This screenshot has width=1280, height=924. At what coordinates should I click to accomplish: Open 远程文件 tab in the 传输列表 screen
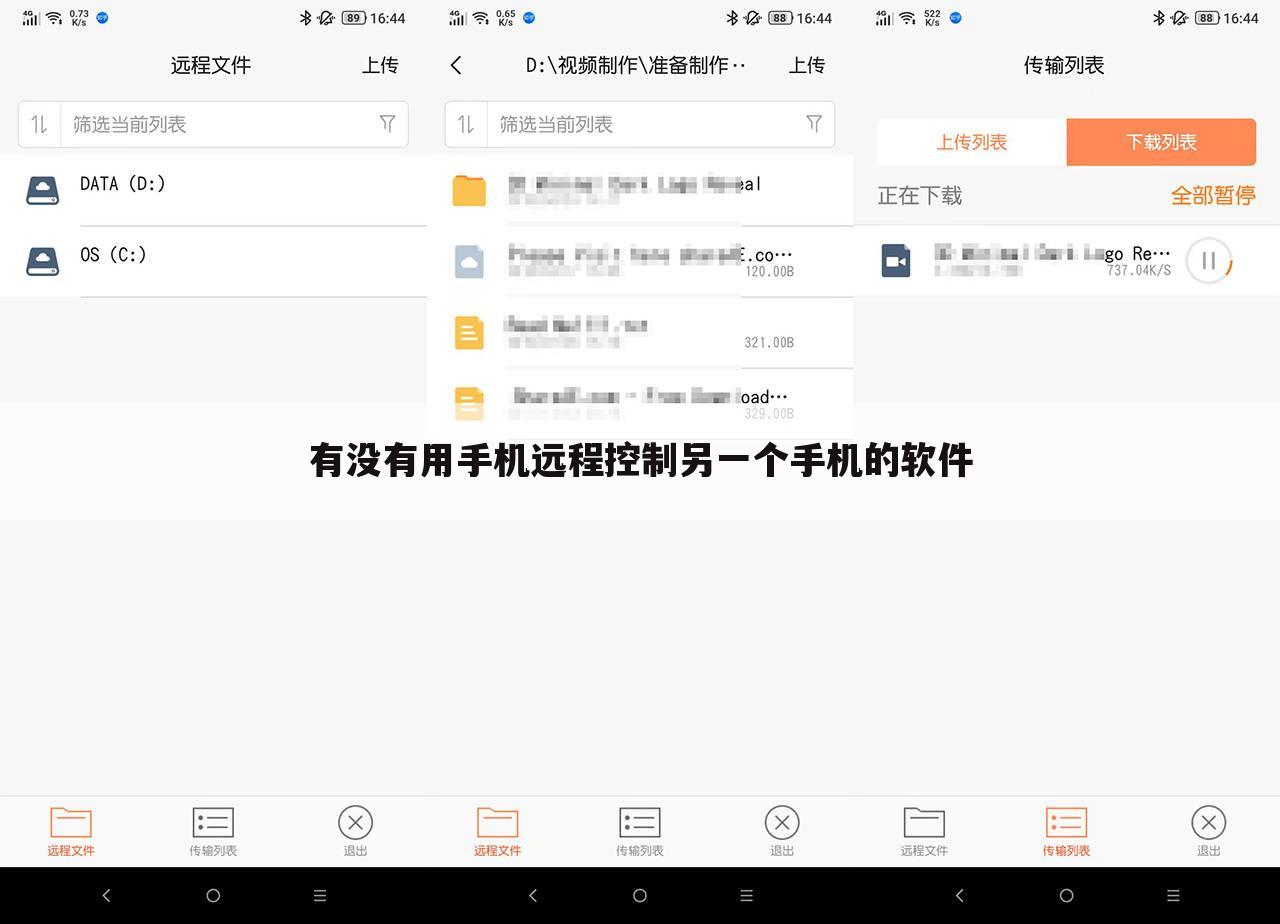924,832
